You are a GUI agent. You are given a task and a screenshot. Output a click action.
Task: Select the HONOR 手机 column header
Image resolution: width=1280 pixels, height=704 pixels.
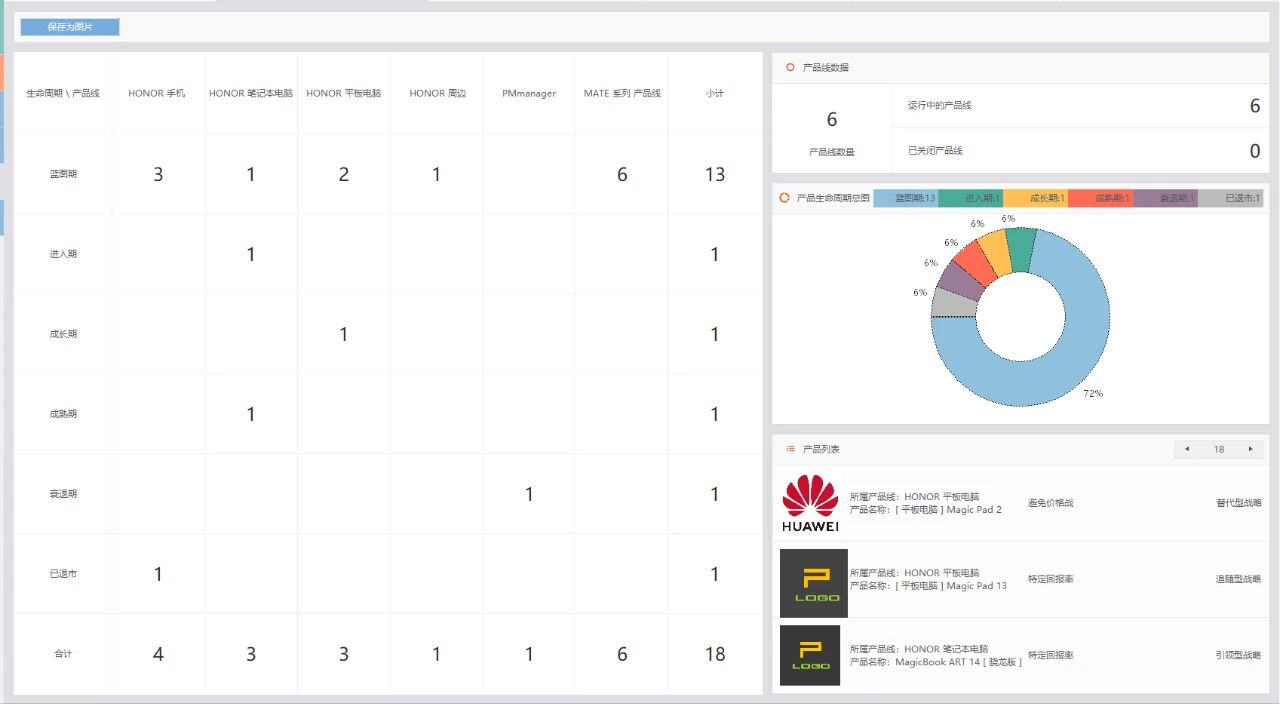157,93
